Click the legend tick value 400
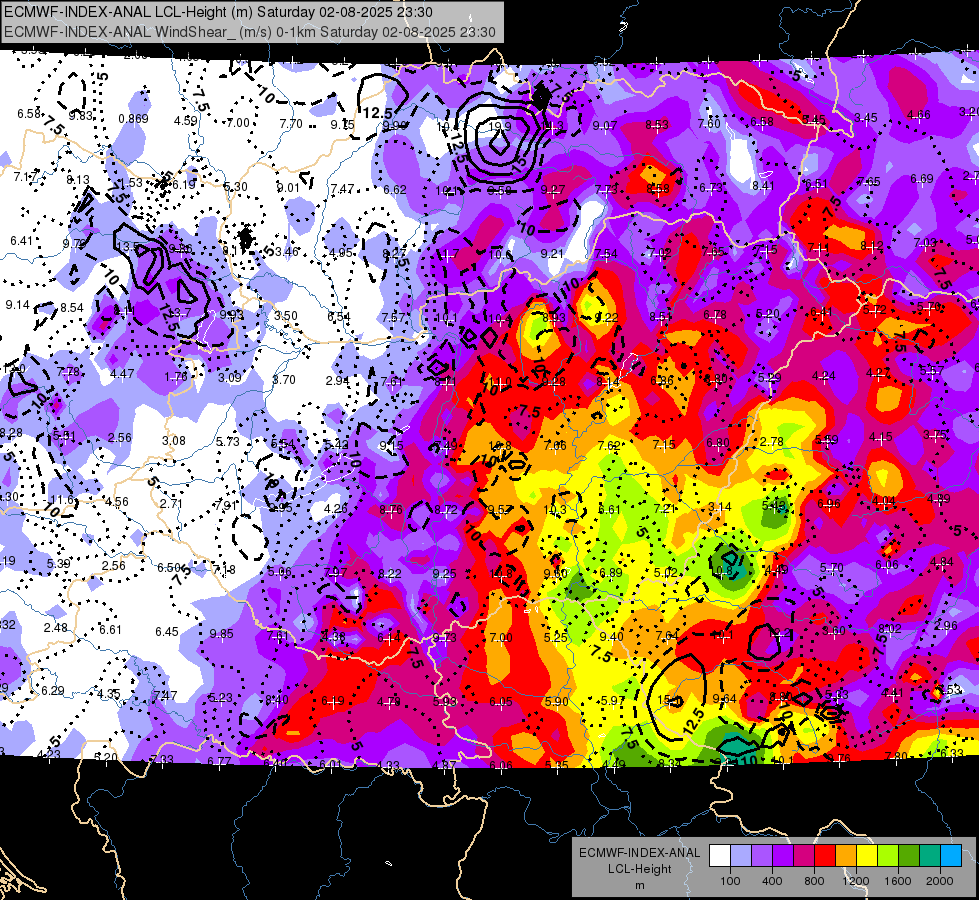Screen dimensions: 979x900 click(772, 881)
